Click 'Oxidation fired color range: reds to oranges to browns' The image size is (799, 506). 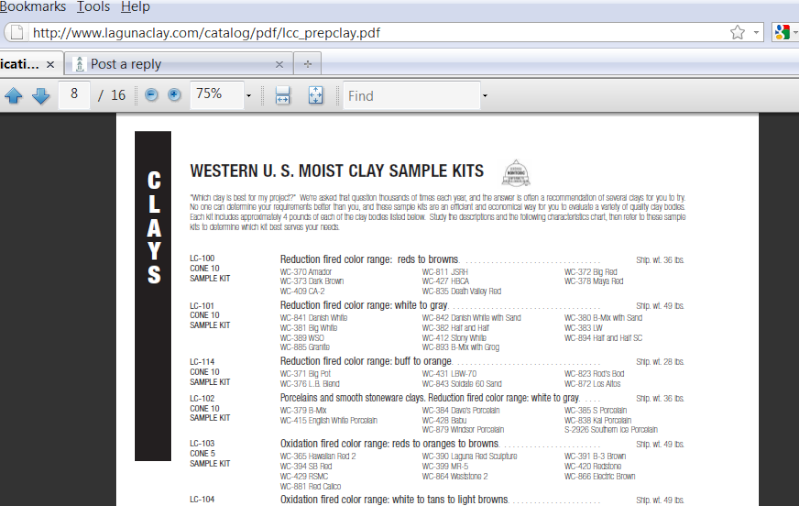click(389, 444)
